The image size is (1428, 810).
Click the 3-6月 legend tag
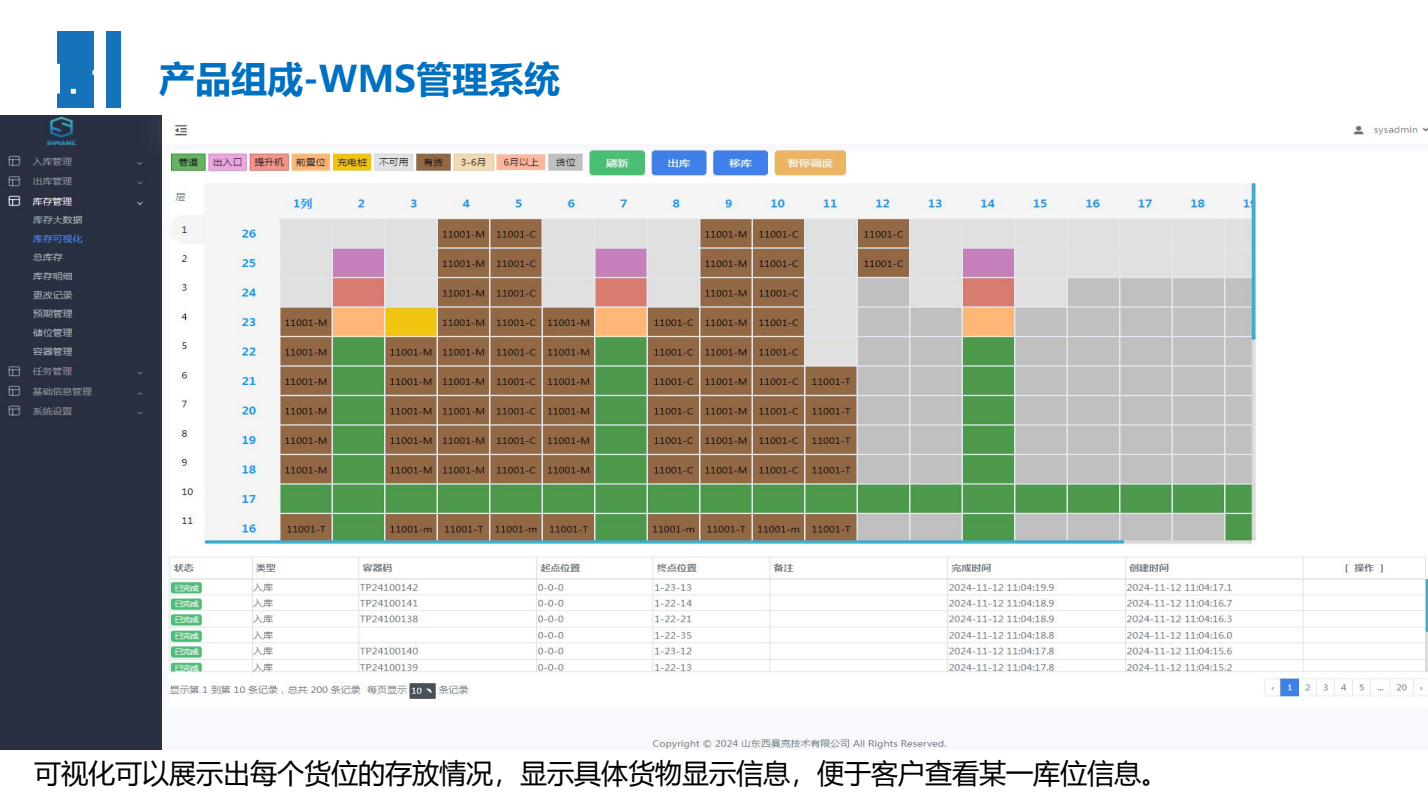point(473,162)
